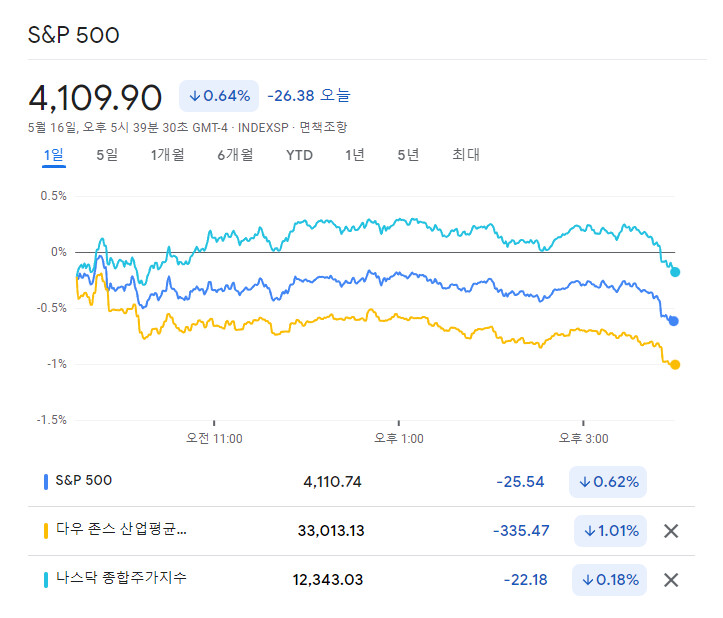Screen dimensions: 723x618
Task: Click the teal Nasdaq line endpoint dot
Action: pos(675,272)
